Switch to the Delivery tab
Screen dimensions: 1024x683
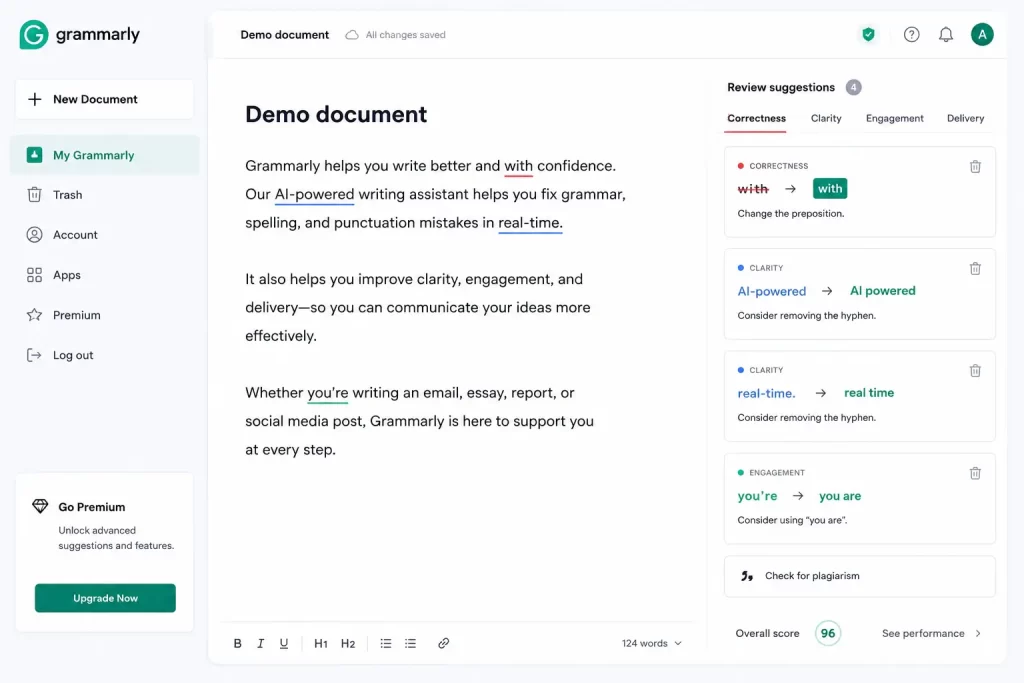965,118
